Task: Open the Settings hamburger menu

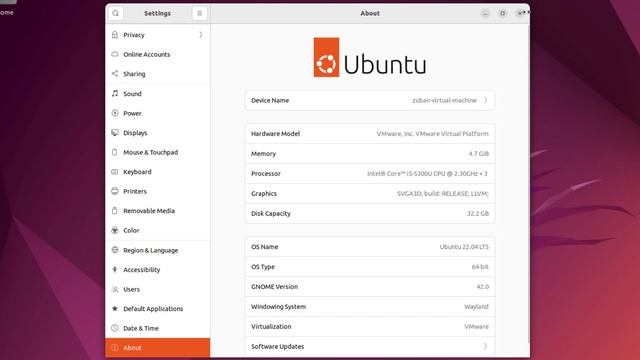Action: [200, 13]
